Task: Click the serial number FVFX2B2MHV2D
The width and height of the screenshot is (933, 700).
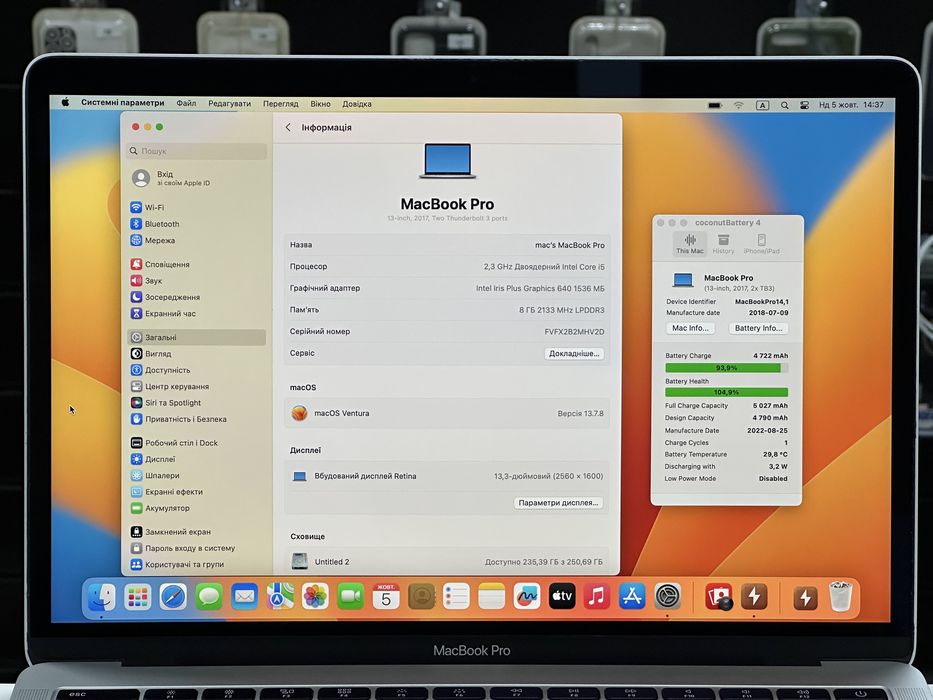Action: pyautogui.click(x=574, y=332)
